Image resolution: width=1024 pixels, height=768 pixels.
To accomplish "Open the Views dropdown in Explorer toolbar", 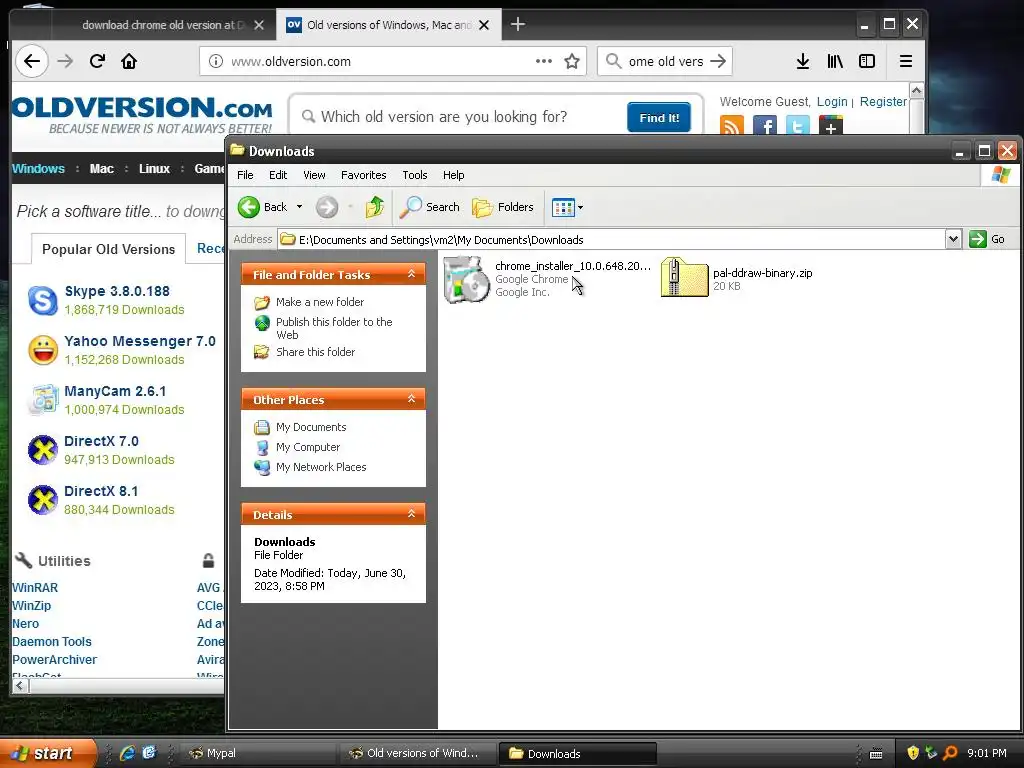I will coord(567,208).
